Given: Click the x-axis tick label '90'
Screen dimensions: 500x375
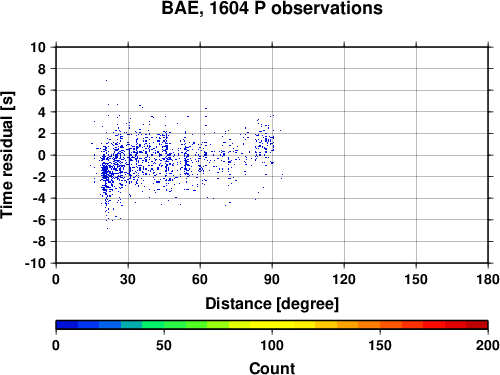Looking at the screenshot, I should click(x=272, y=279).
